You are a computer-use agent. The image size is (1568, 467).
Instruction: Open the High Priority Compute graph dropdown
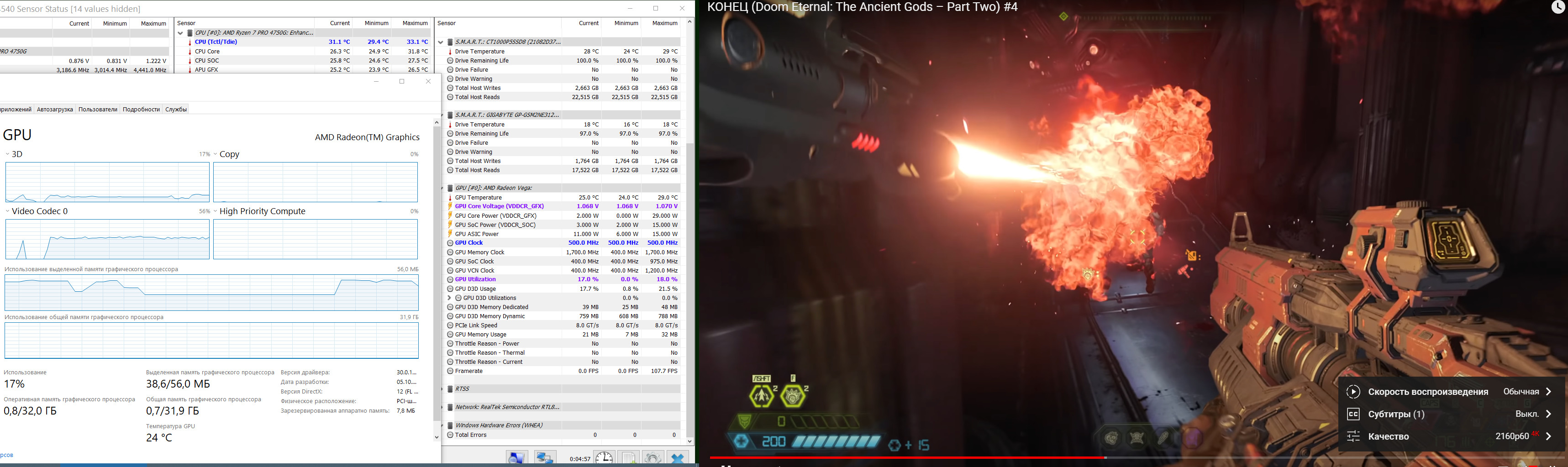click(x=216, y=211)
